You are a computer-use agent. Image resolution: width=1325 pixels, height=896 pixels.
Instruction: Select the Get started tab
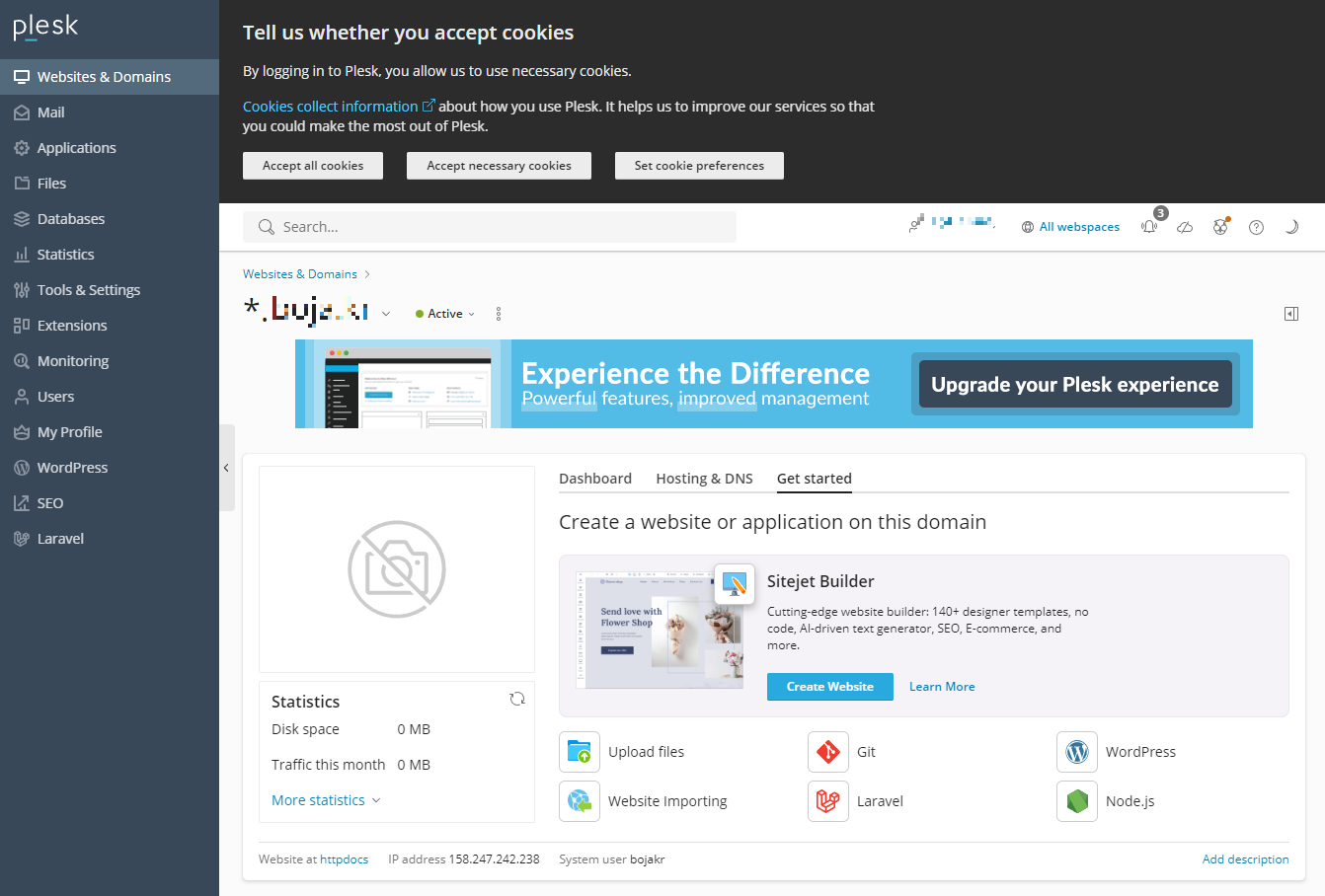(x=815, y=479)
